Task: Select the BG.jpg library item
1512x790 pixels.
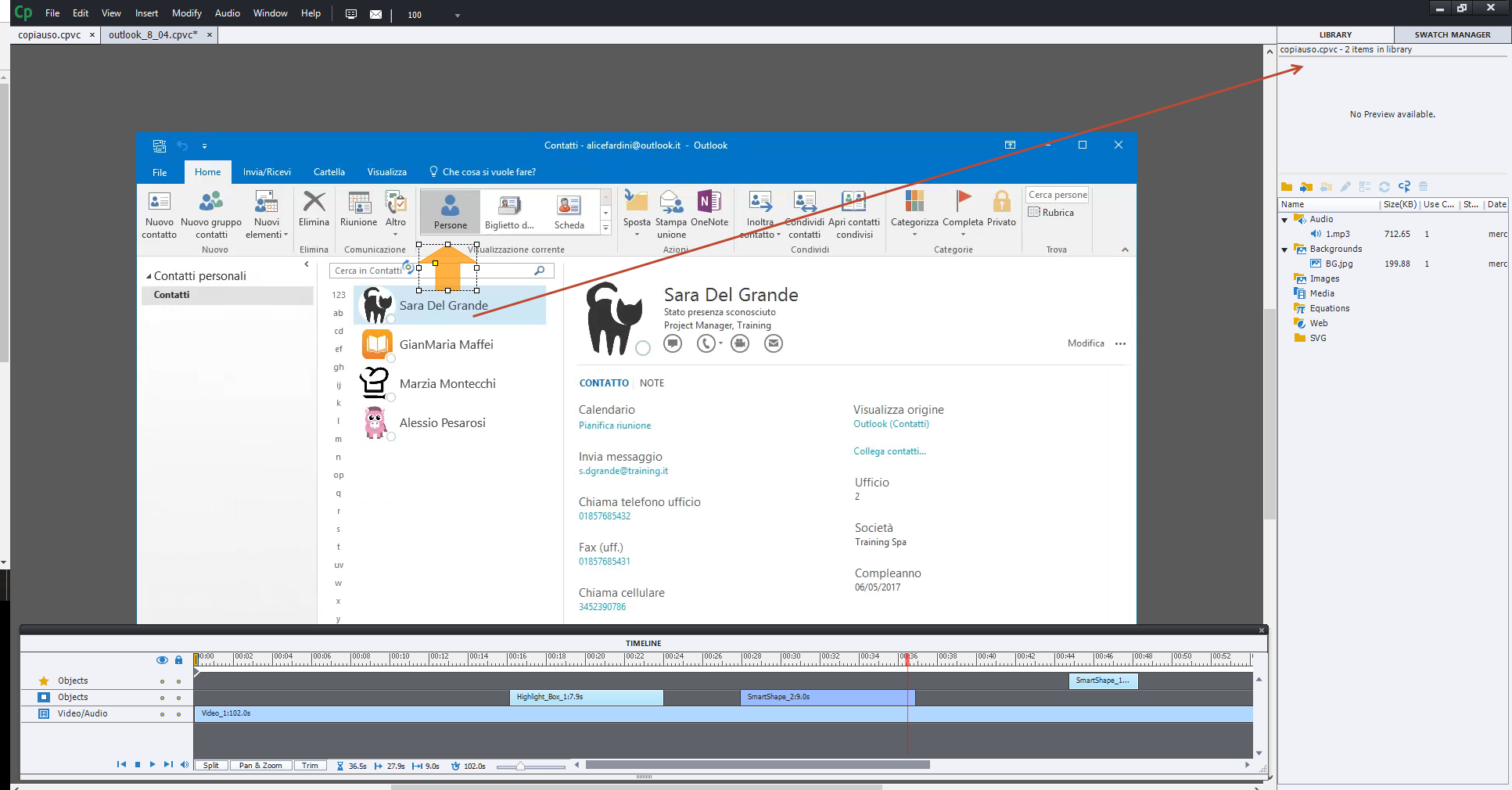Action: [x=1338, y=264]
